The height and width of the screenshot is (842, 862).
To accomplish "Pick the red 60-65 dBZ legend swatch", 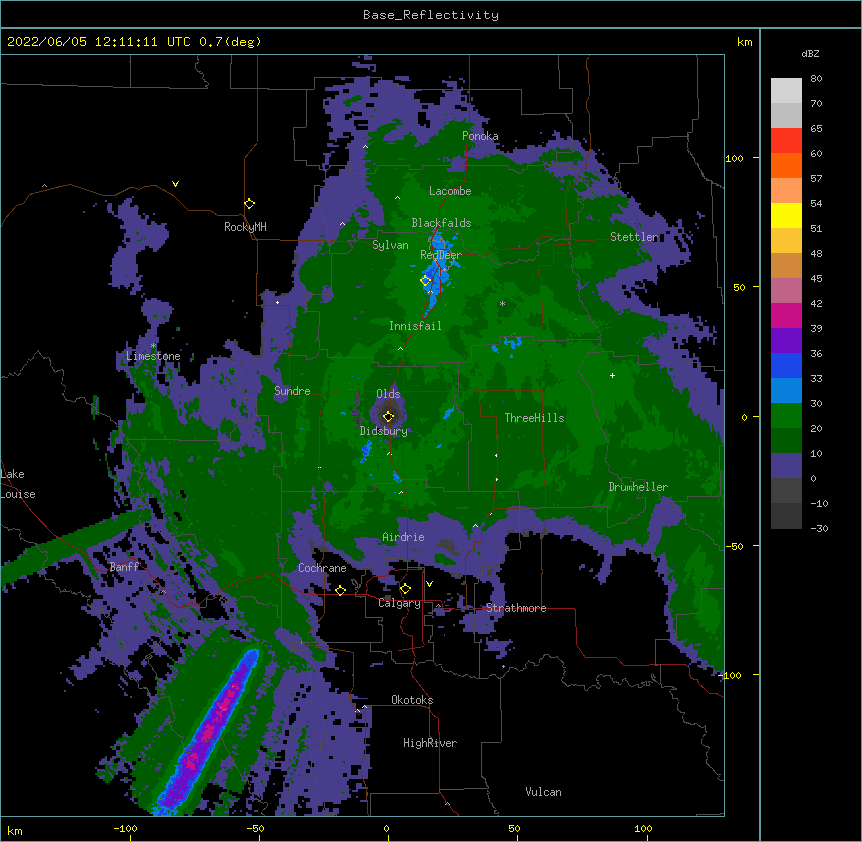I will 786,141.
